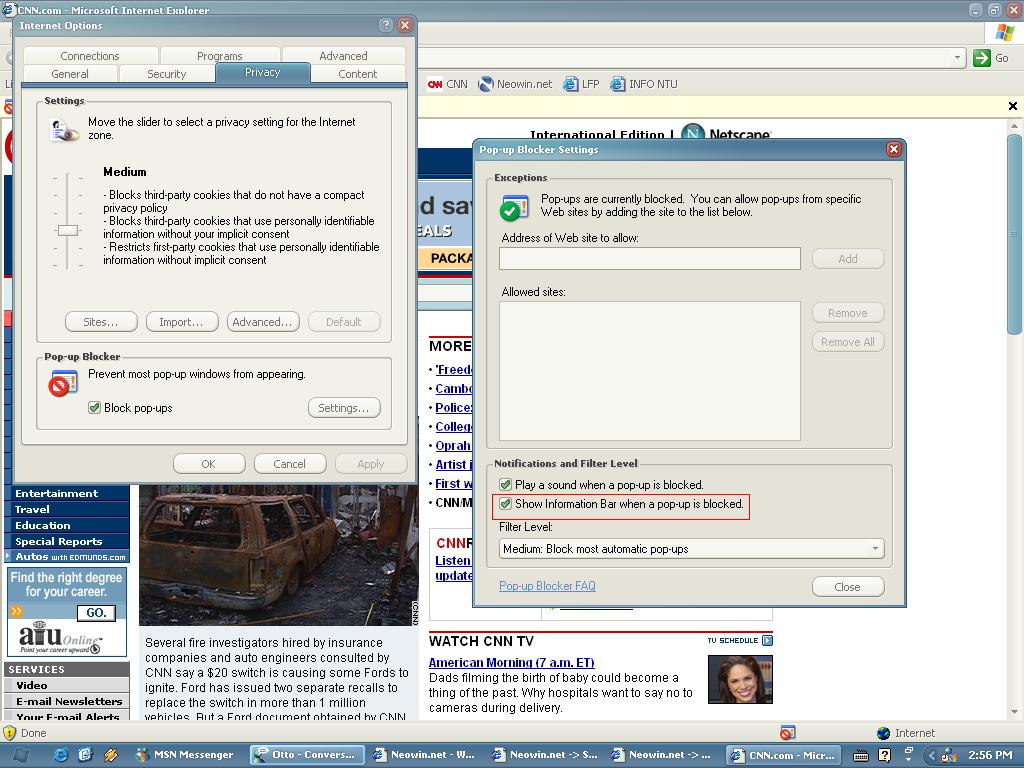Click the on-screen keyboard tray icon
Viewport: 1024px width, 768px height.
pos(861,755)
